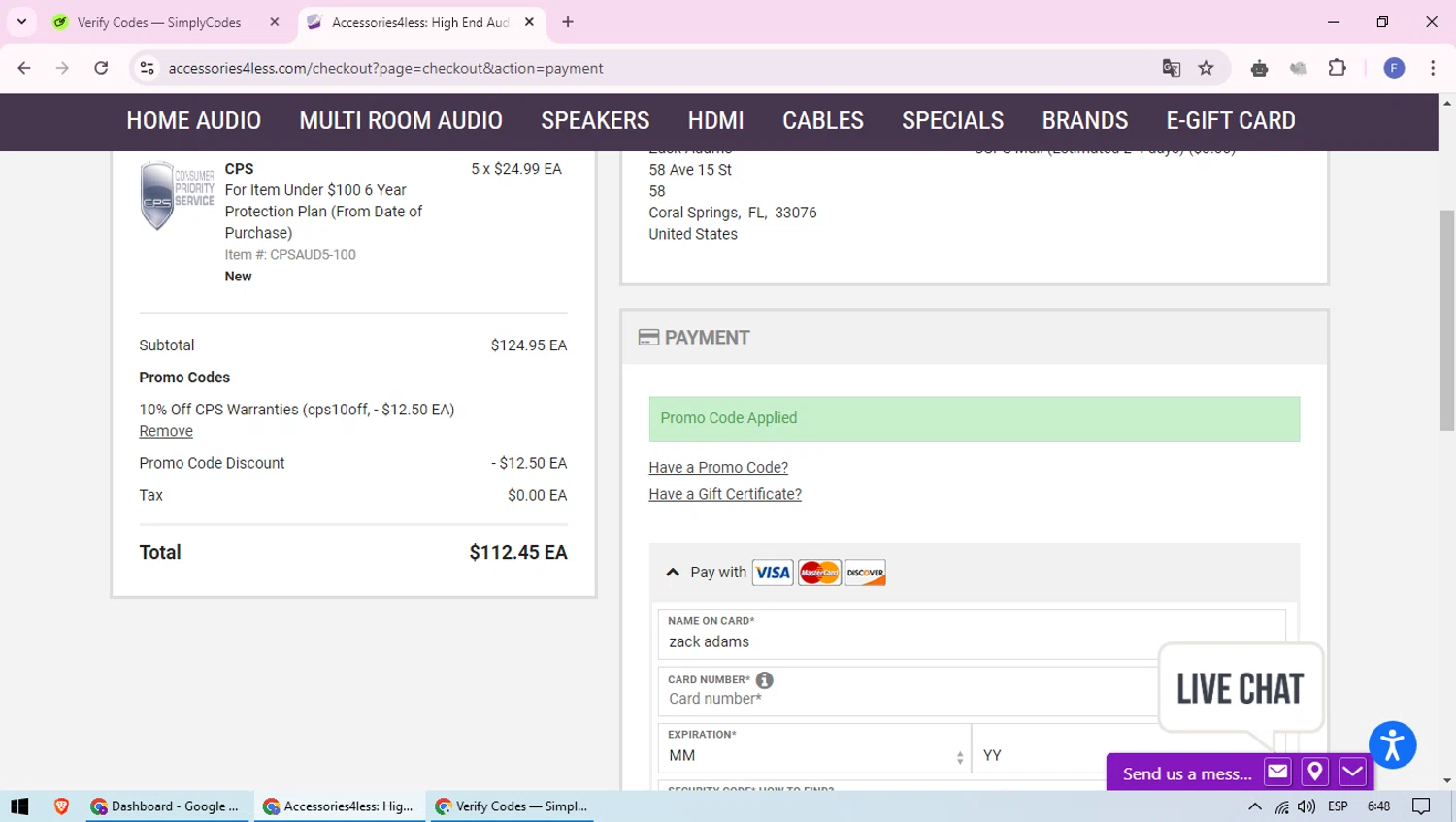This screenshot has width=1456, height=822.
Task: Click Send us a message text
Action: coord(1187,773)
